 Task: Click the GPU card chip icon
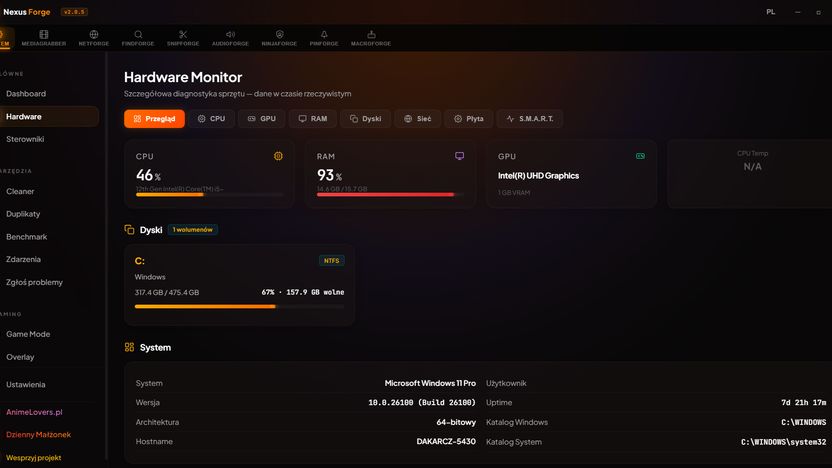pyautogui.click(x=640, y=156)
